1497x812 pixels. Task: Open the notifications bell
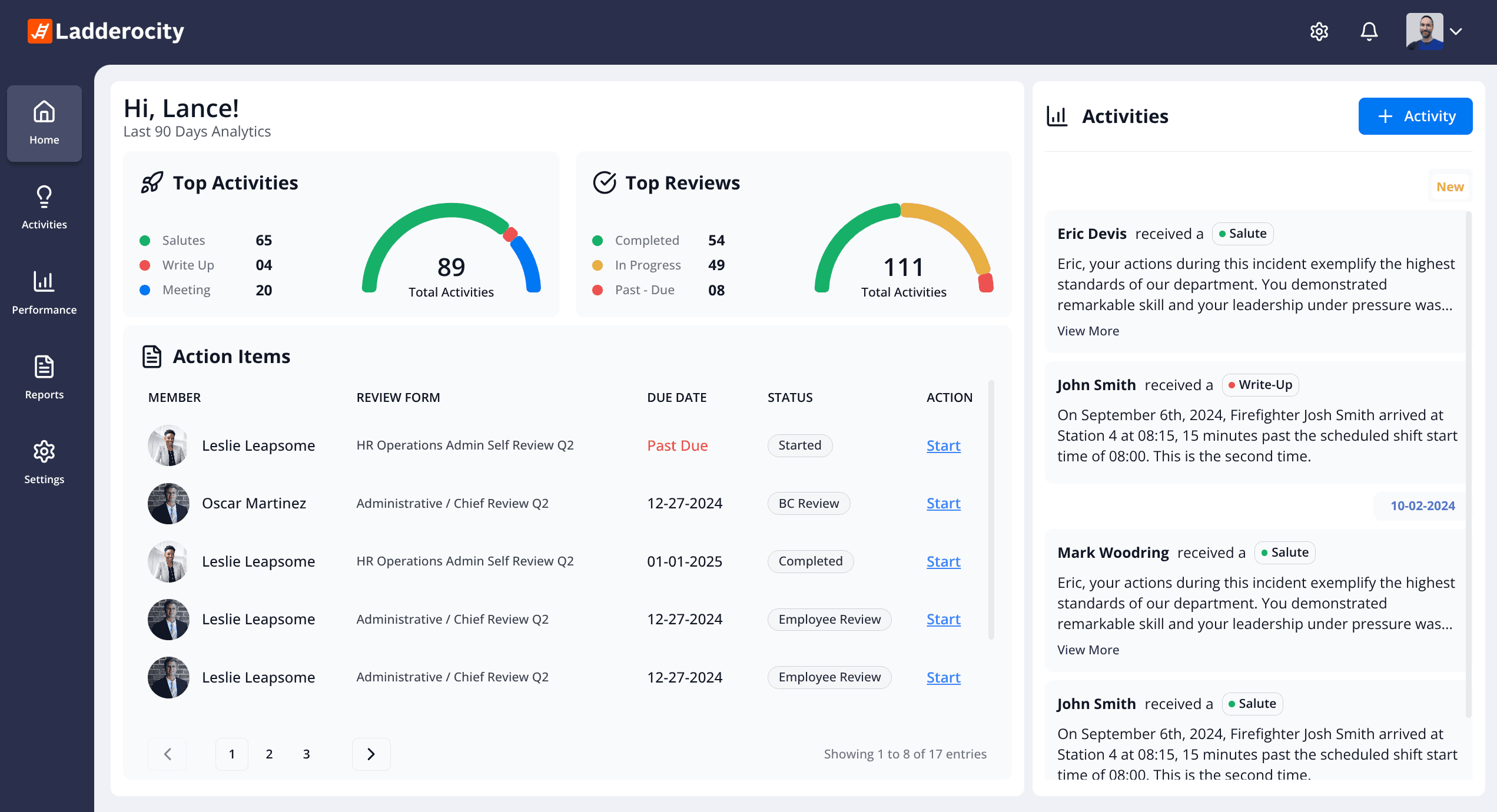coord(1369,31)
